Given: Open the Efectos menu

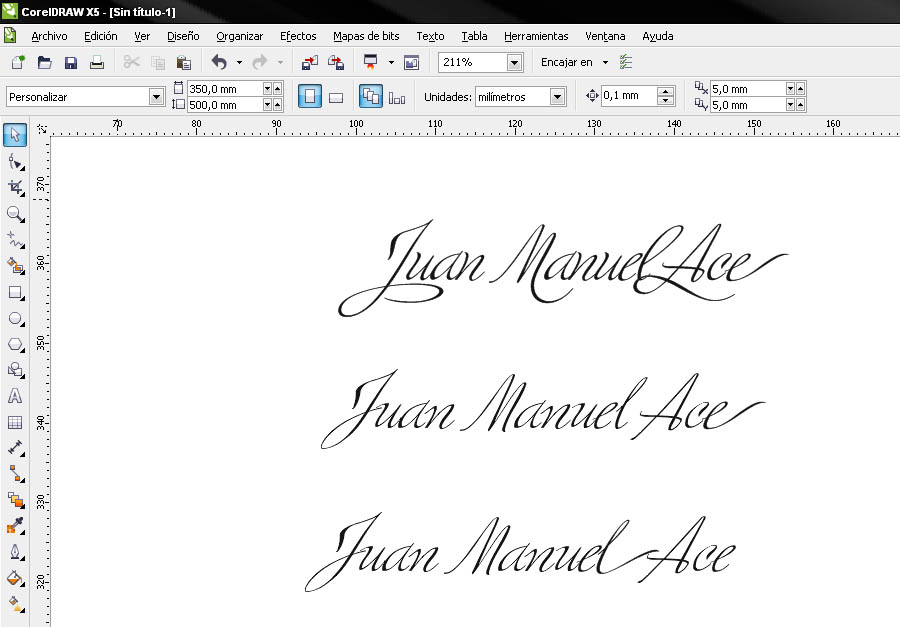Looking at the screenshot, I should 298,36.
